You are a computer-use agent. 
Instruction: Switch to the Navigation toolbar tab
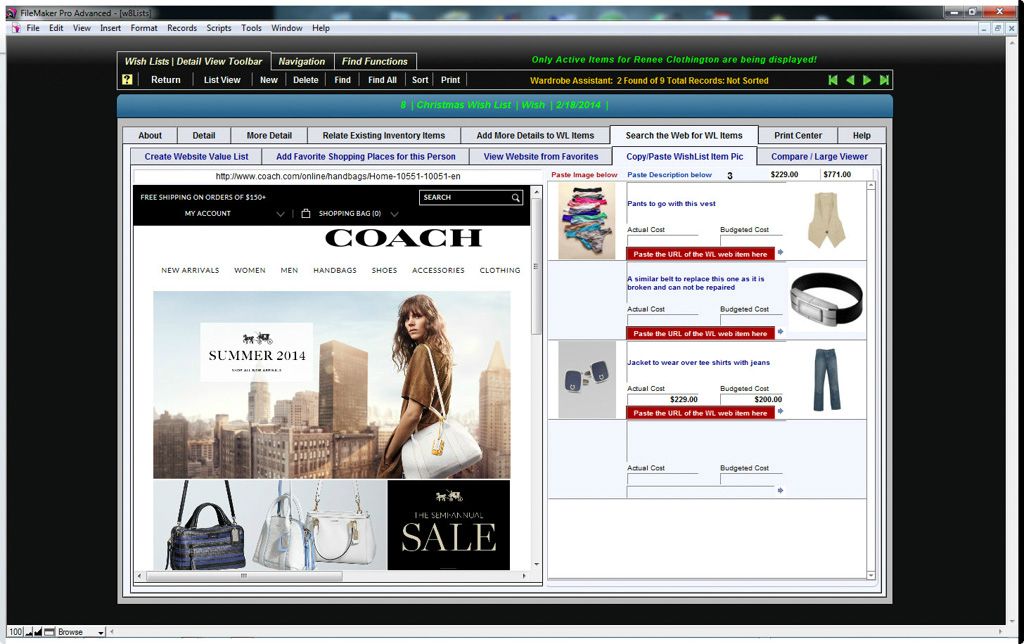(302, 61)
